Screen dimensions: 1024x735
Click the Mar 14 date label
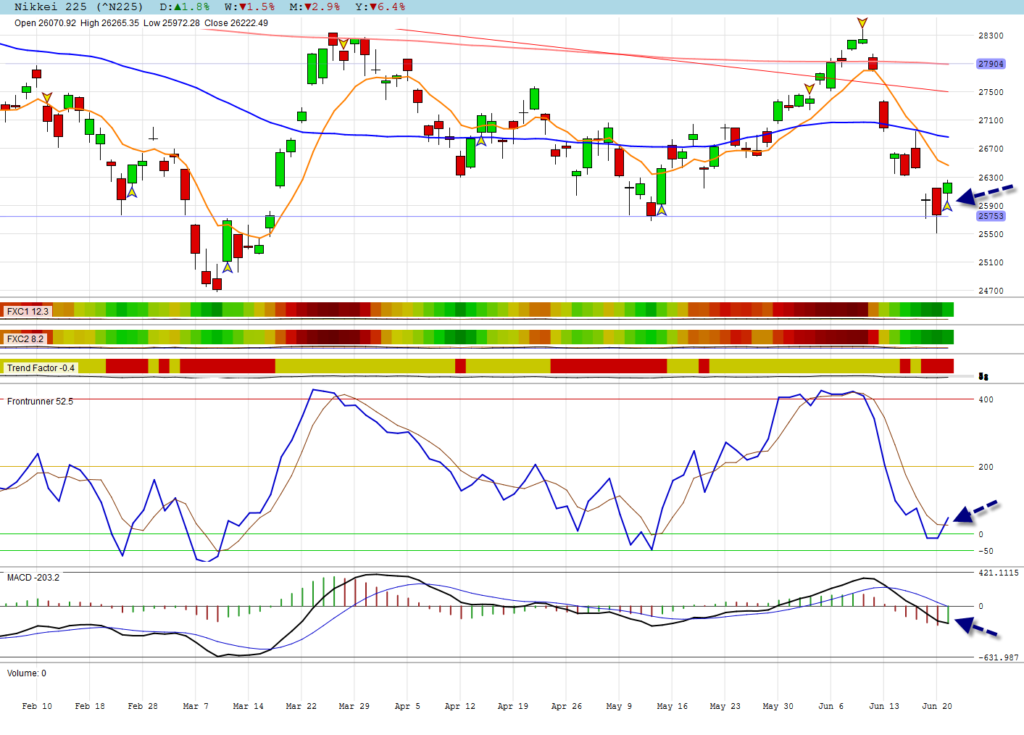point(248,706)
